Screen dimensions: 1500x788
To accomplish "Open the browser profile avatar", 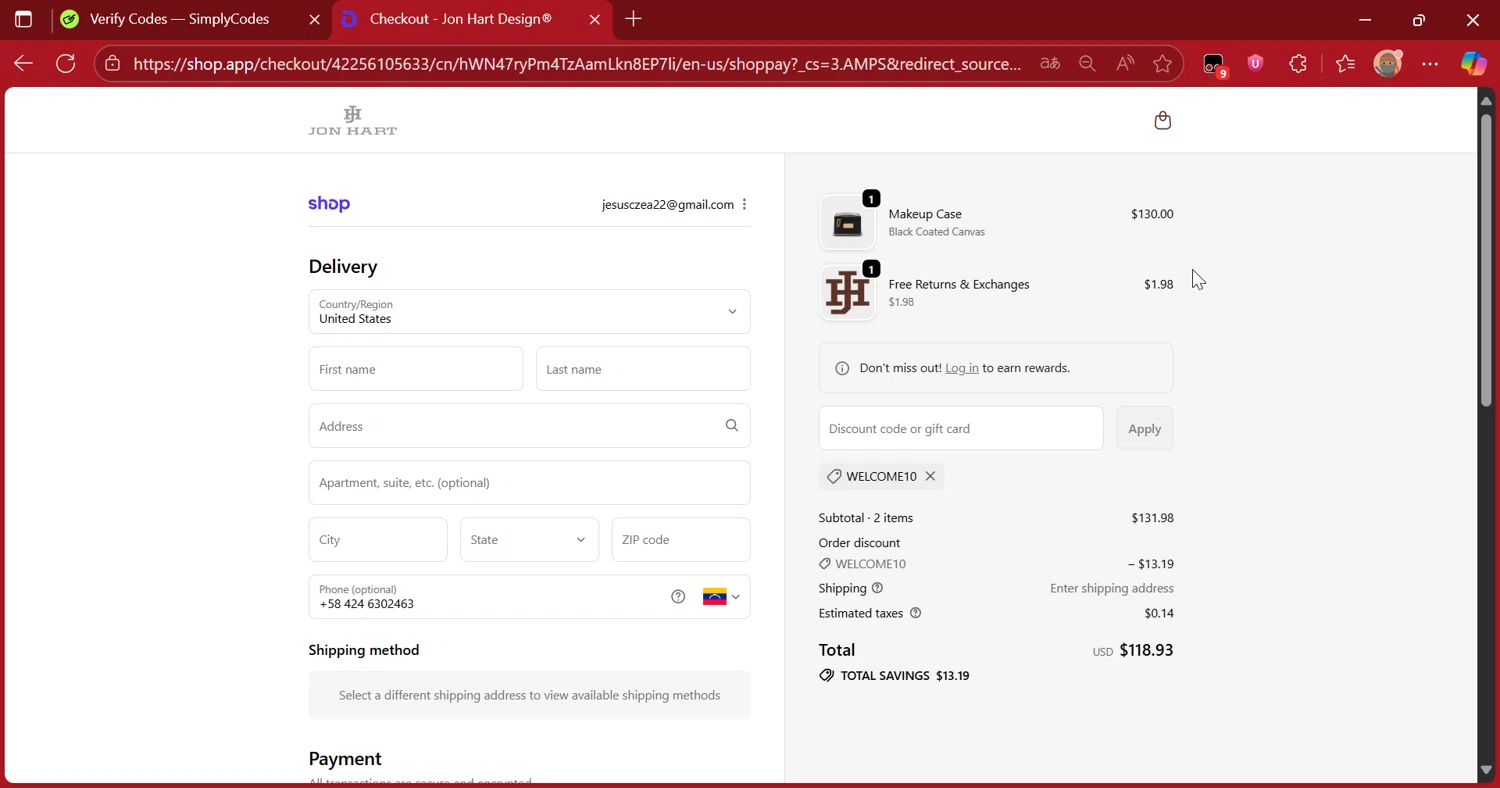I will click(x=1388, y=64).
